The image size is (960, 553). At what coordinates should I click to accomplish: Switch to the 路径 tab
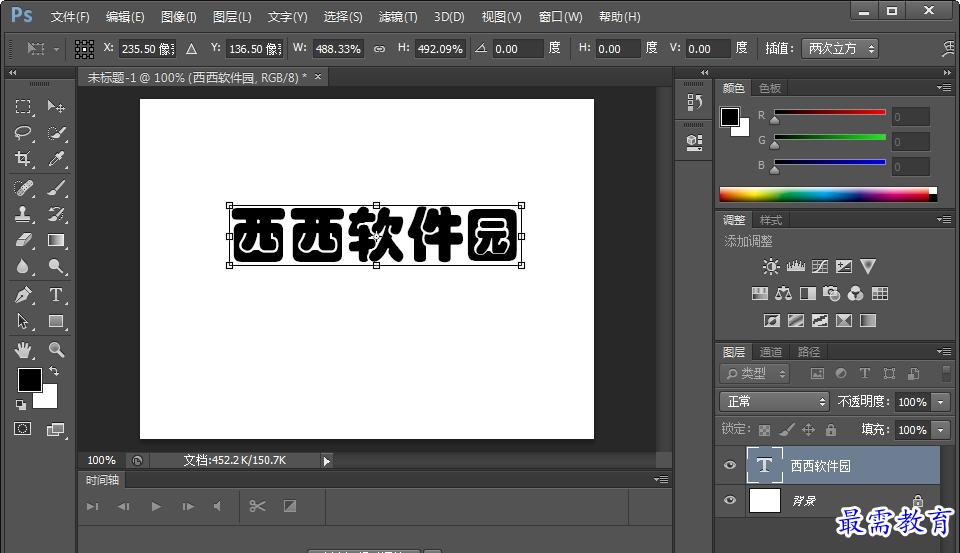808,352
